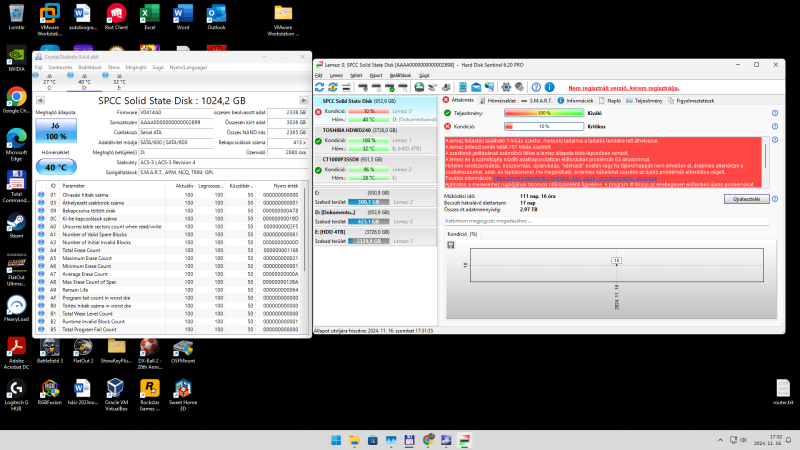
Task: Go to previous disk arrow in CrystalDiskInfo
Action: point(40,101)
